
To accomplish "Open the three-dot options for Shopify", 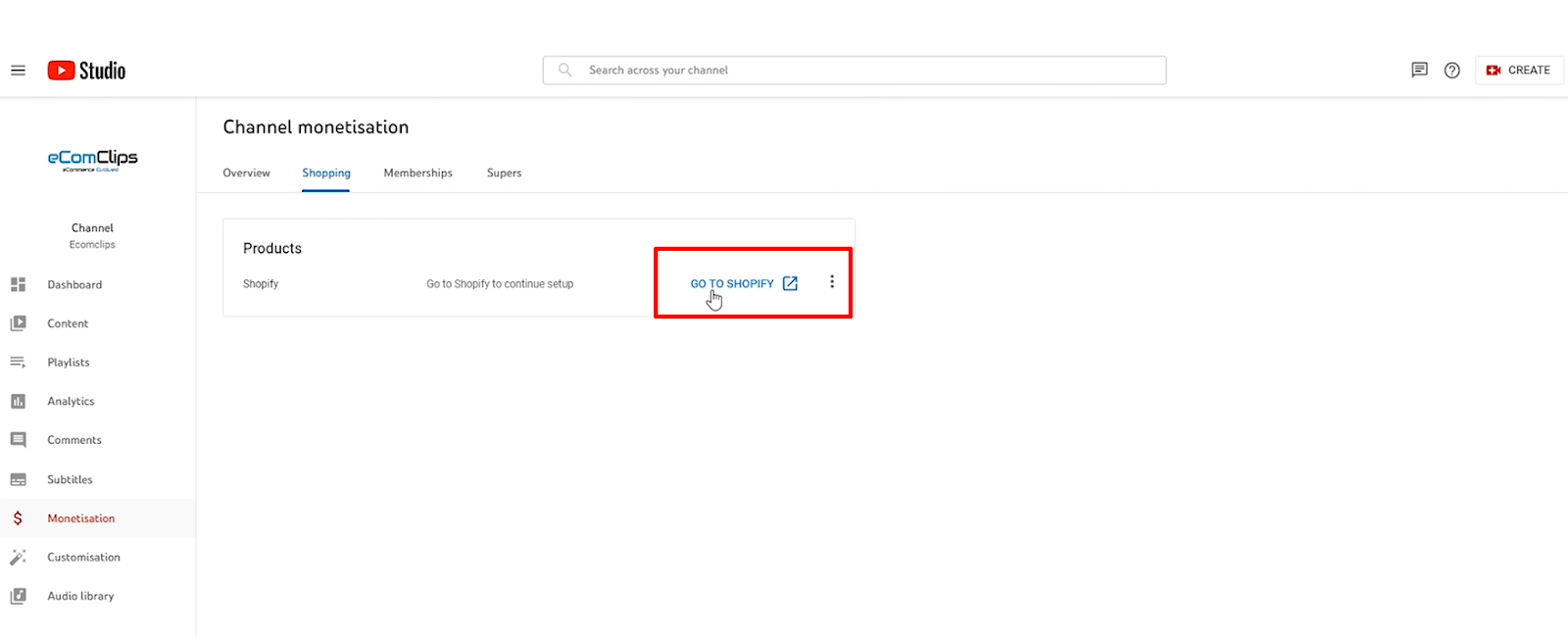I will (832, 282).
